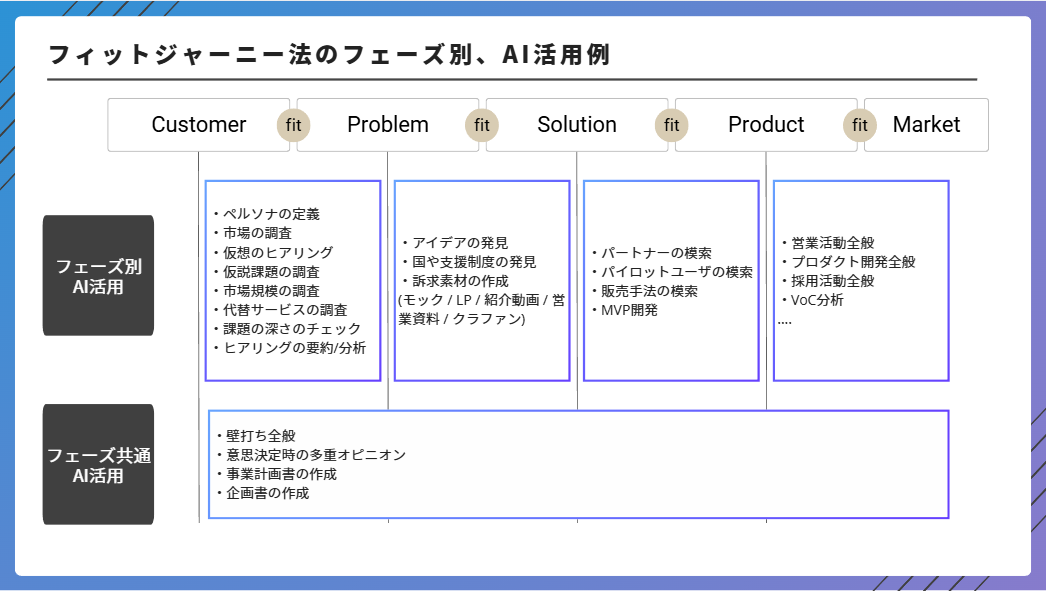Click the 市場規模の調査 bullet
This screenshot has width=1046, height=591.
pos(266,291)
